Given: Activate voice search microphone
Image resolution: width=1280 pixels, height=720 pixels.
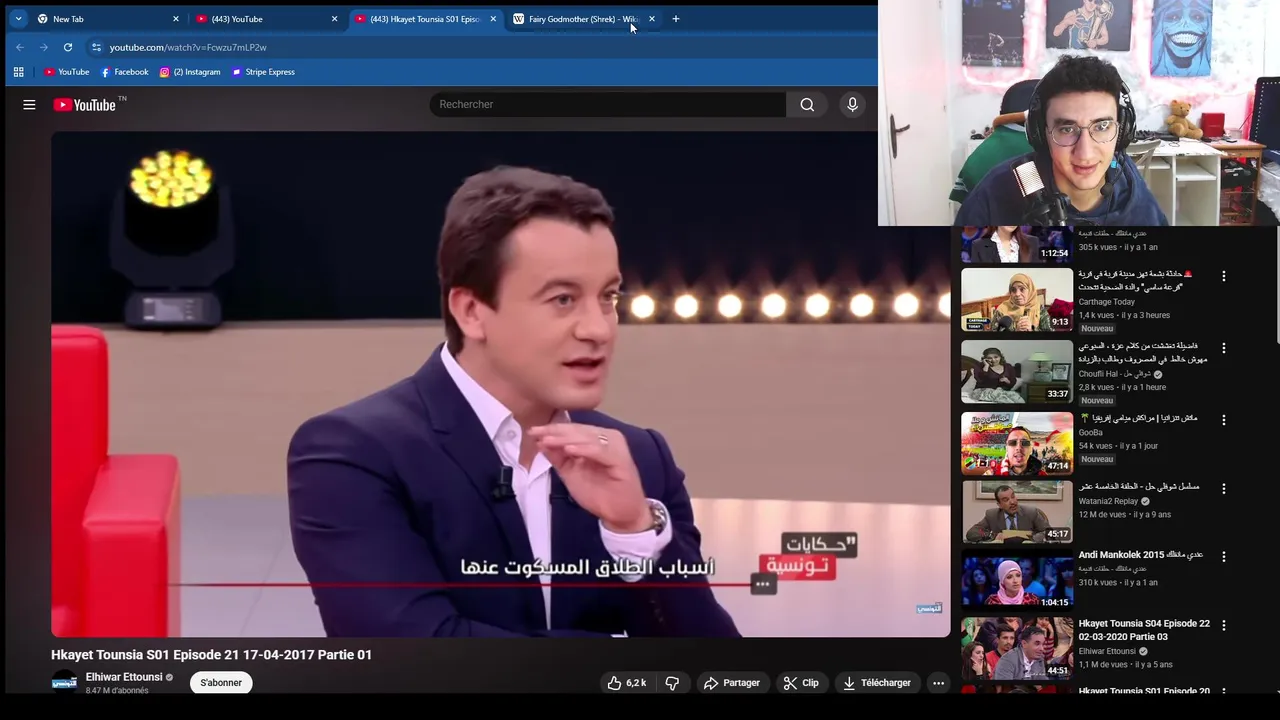Looking at the screenshot, I should 852,104.
